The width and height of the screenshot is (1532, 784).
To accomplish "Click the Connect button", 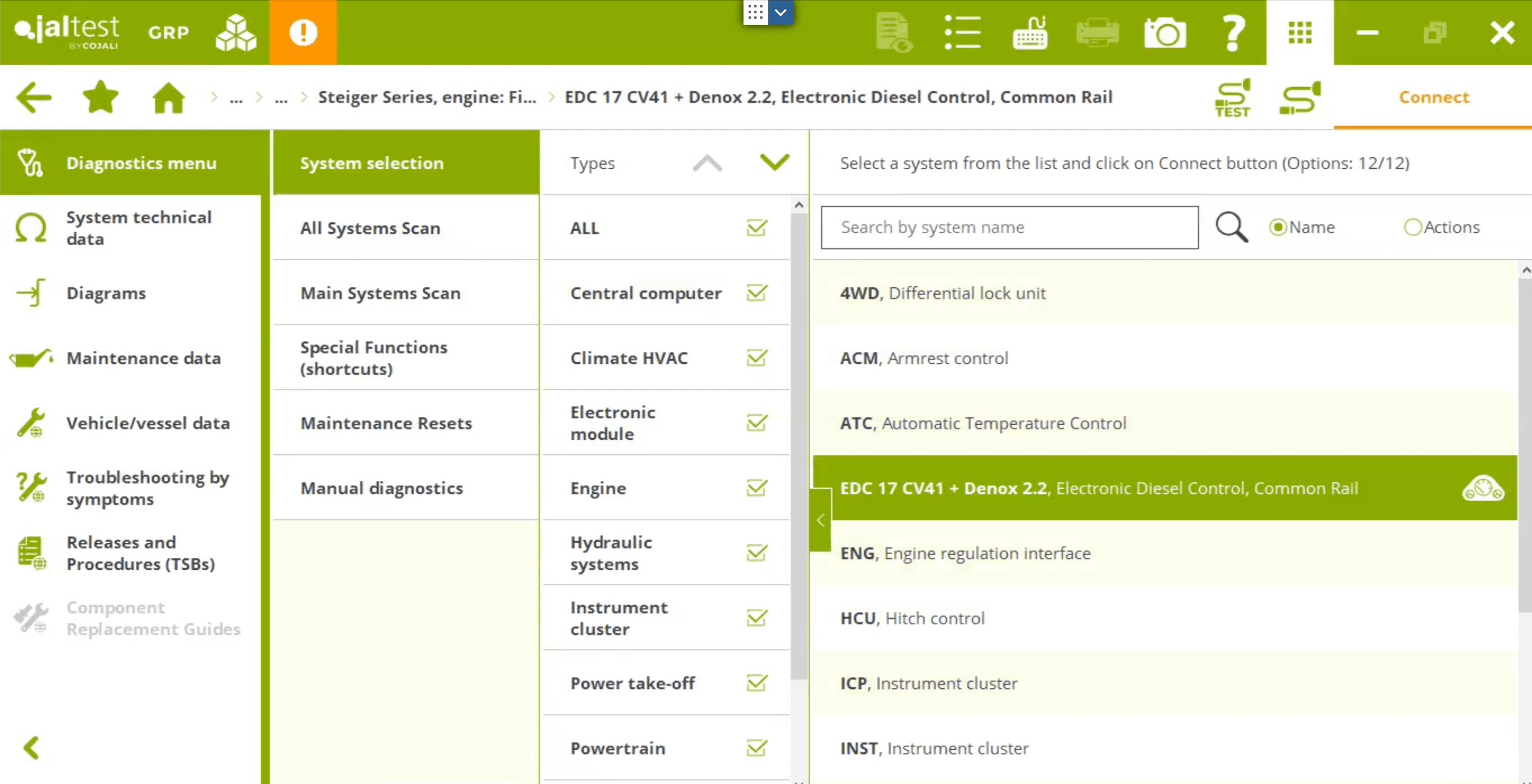I will coord(1433,97).
